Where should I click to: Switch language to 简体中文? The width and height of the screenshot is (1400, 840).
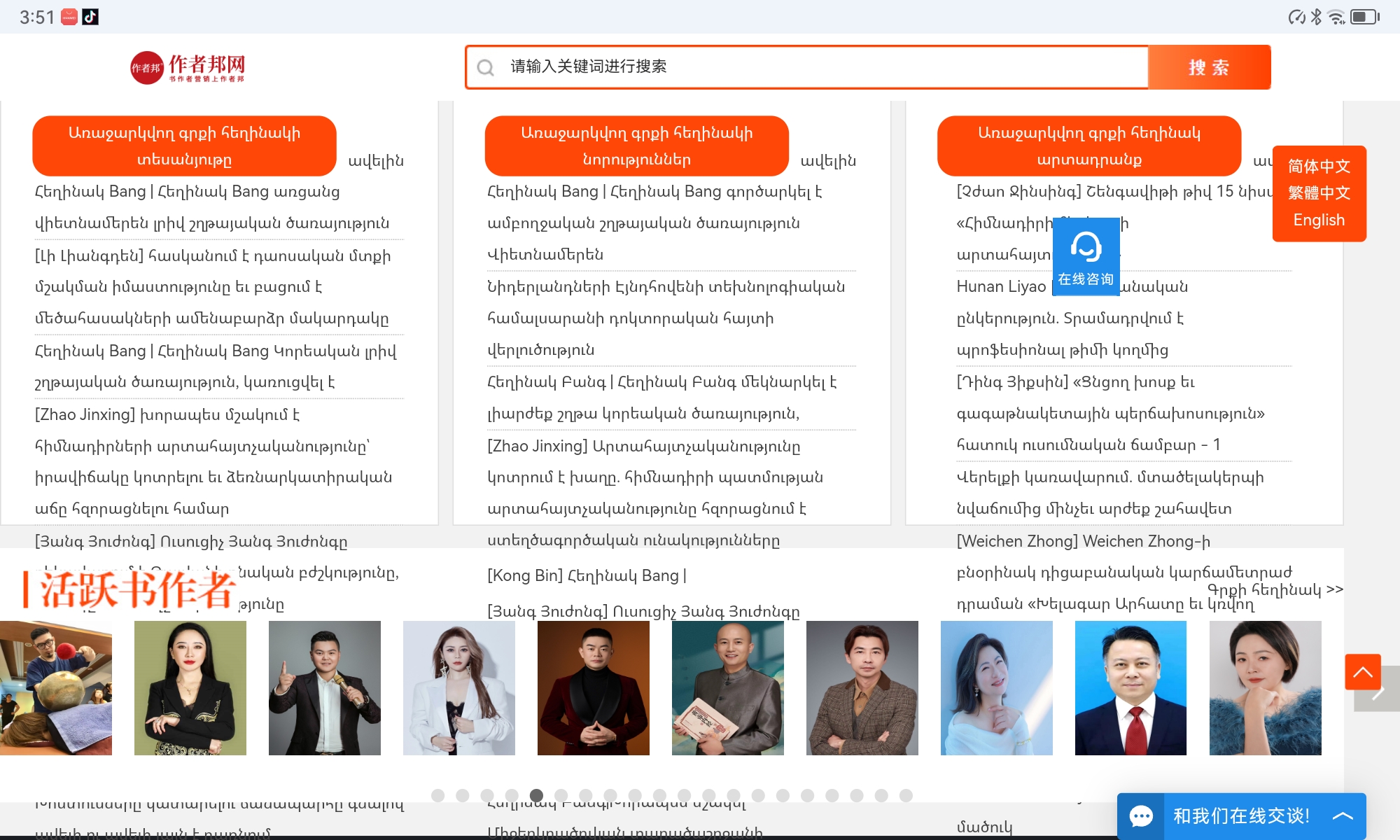pyautogui.click(x=1319, y=166)
